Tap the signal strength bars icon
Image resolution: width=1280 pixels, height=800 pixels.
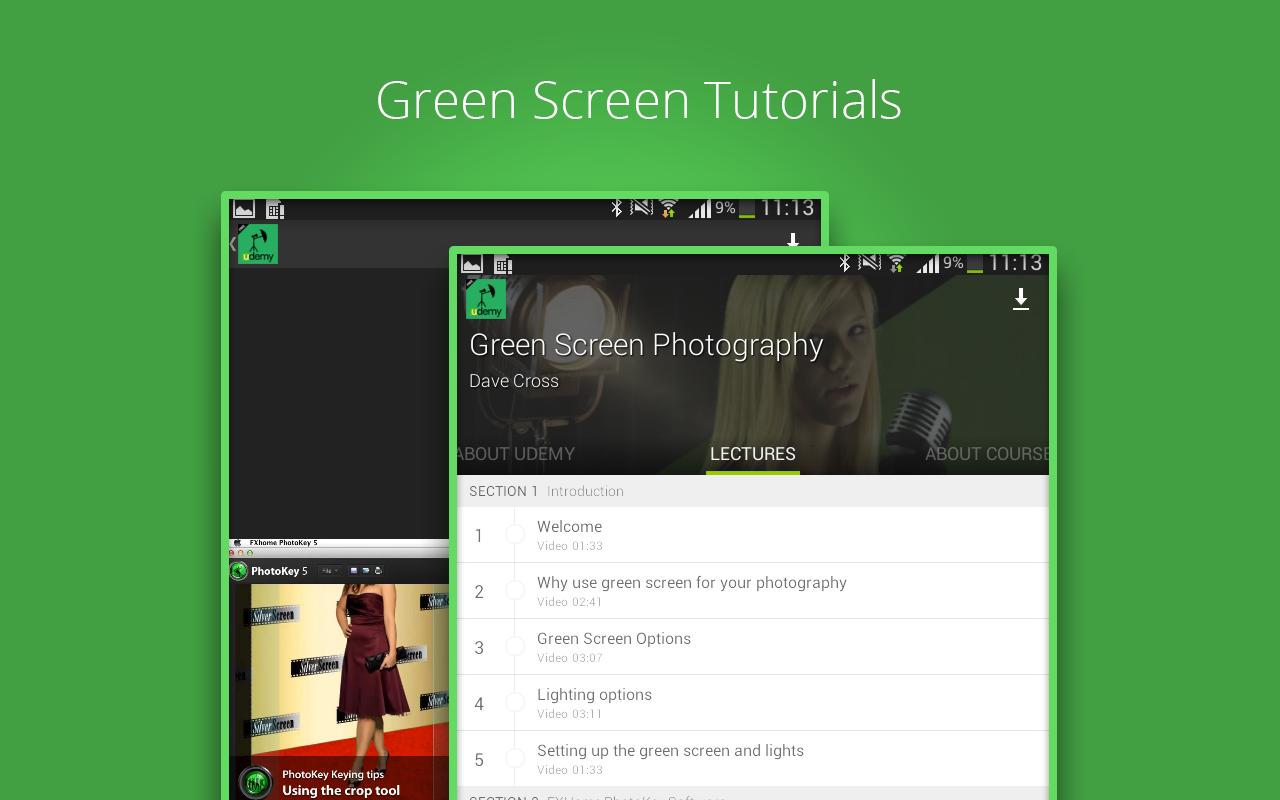928,264
